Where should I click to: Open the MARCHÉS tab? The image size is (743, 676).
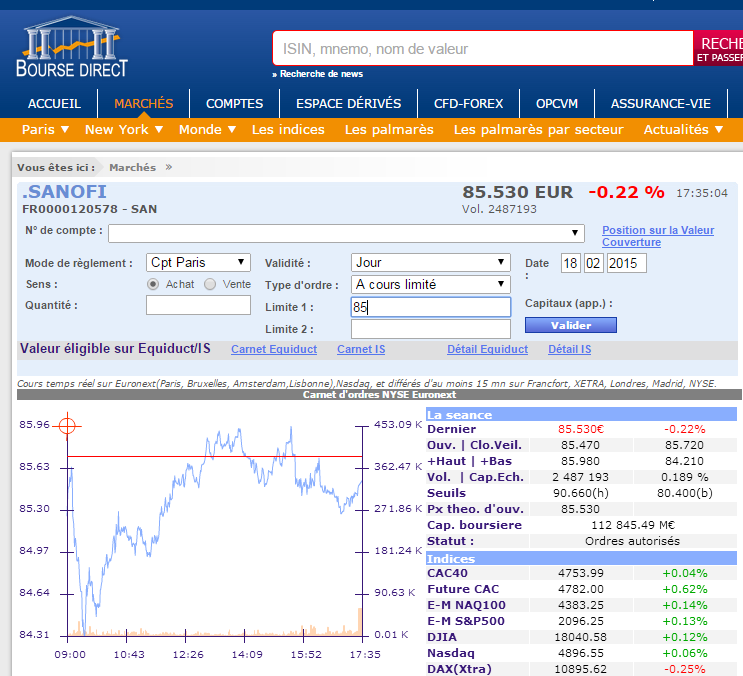tap(144, 104)
